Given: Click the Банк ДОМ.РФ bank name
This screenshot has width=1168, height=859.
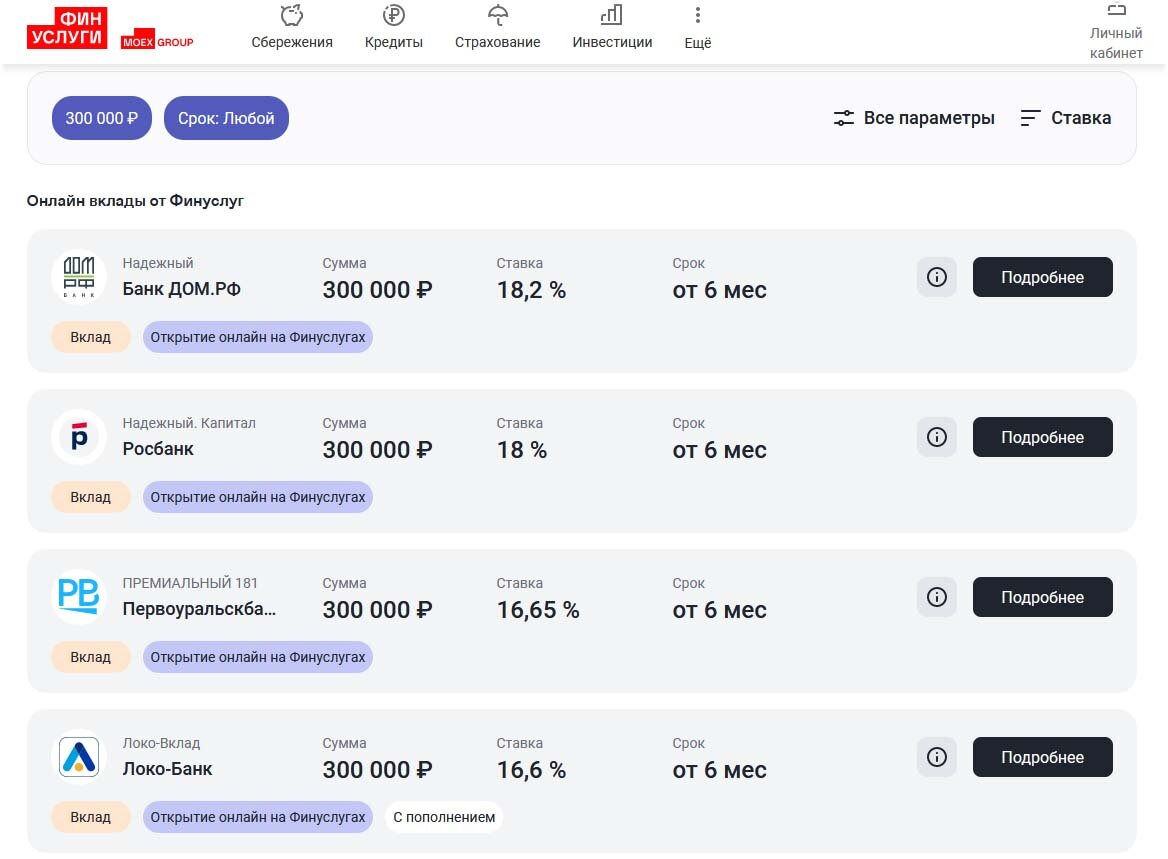Looking at the screenshot, I should pos(182,289).
